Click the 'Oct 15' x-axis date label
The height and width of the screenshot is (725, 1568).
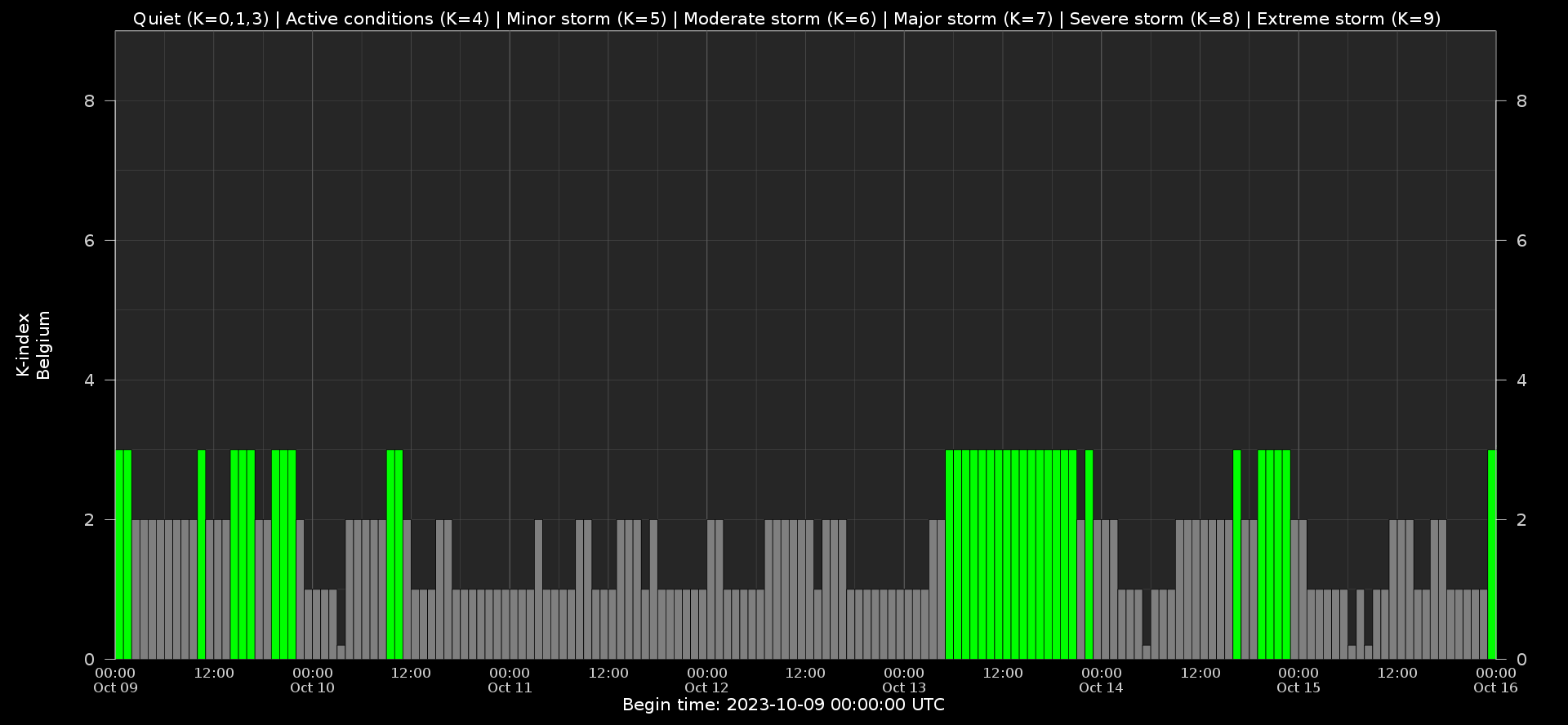1298,687
